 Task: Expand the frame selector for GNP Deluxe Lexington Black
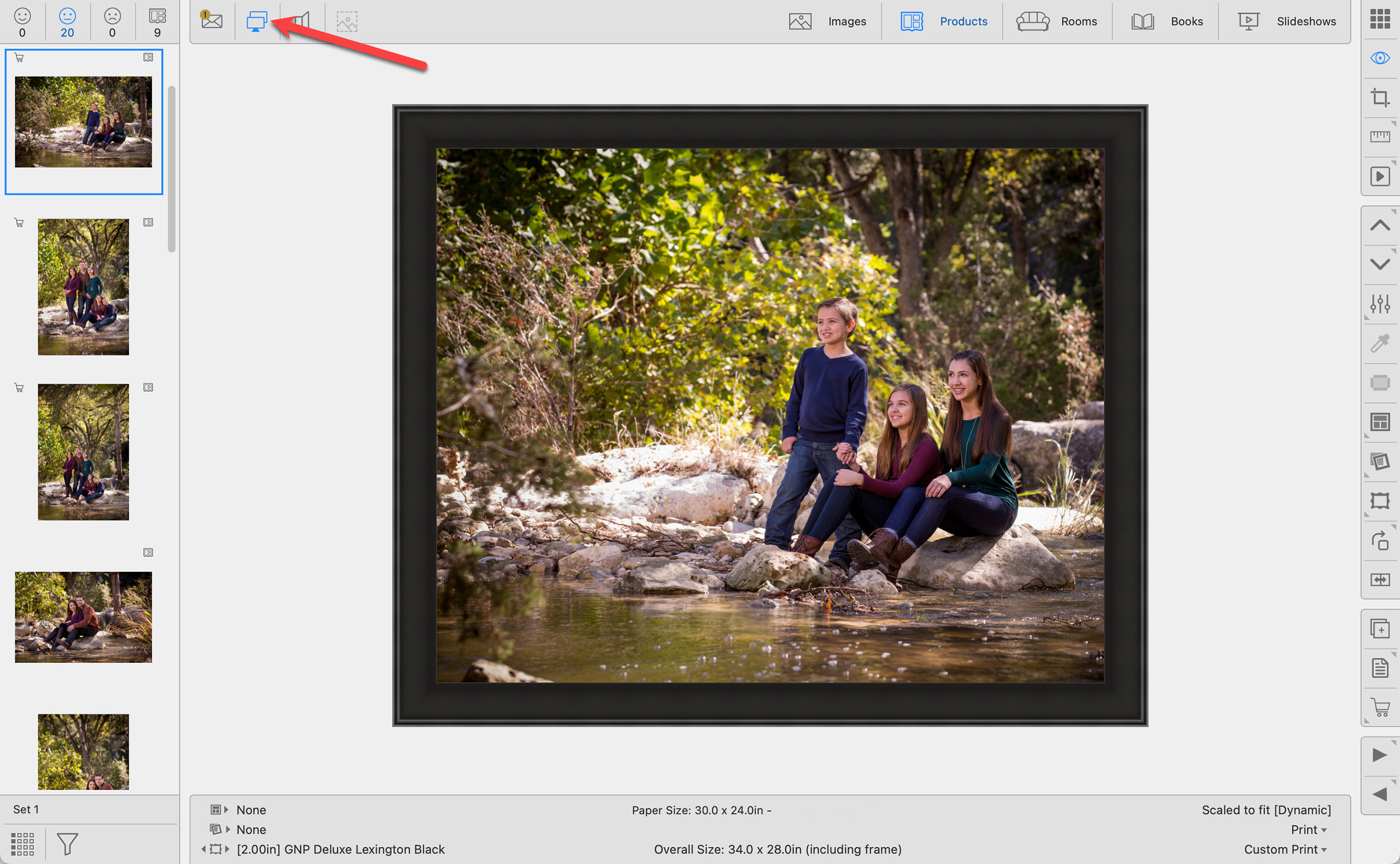click(x=227, y=849)
